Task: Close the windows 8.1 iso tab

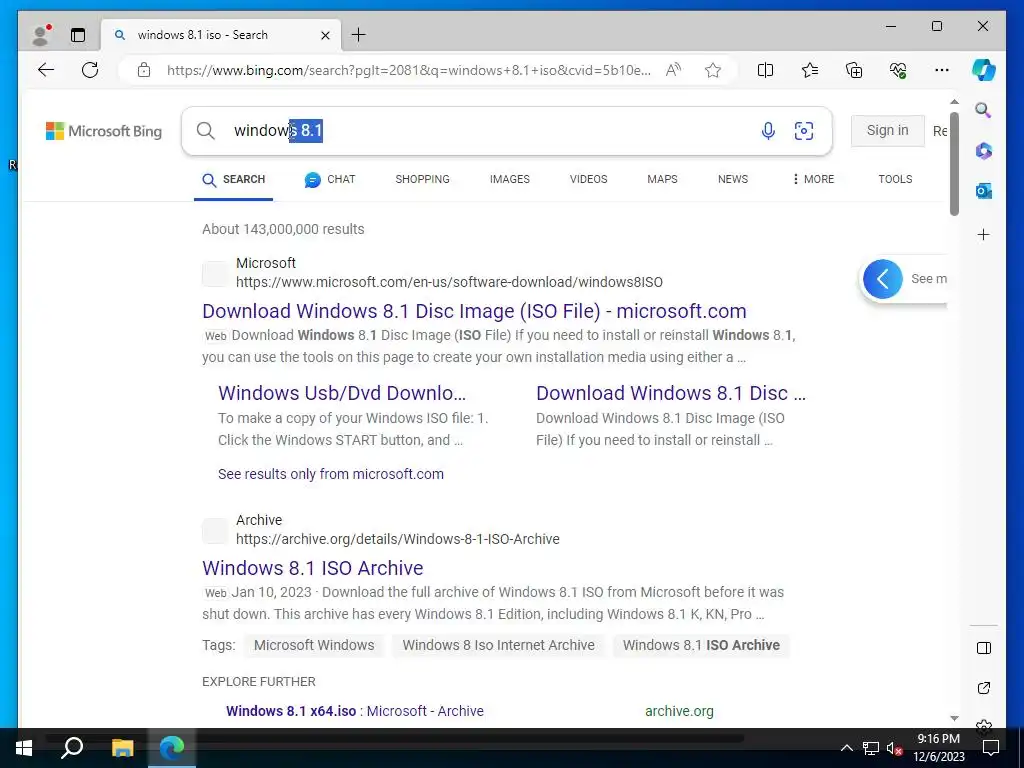Action: click(325, 35)
